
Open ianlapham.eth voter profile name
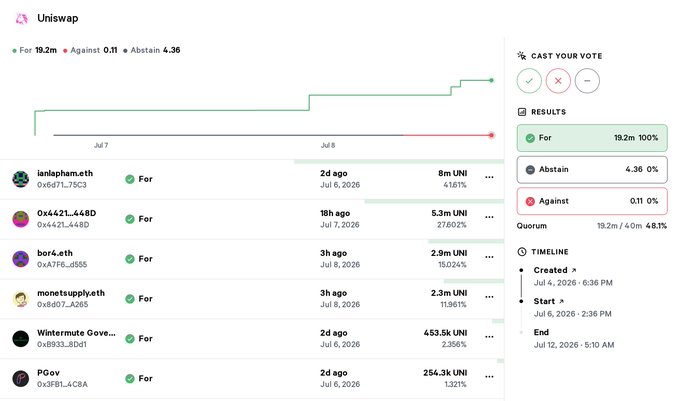pyautogui.click(x=65, y=173)
